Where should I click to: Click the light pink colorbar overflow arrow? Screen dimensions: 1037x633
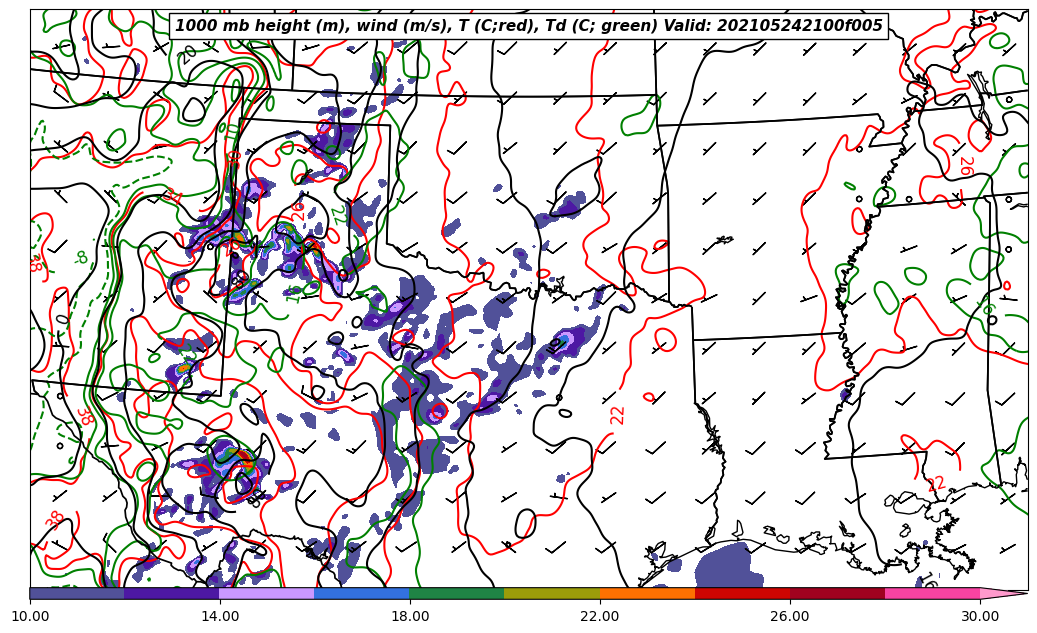point(1003,593)
